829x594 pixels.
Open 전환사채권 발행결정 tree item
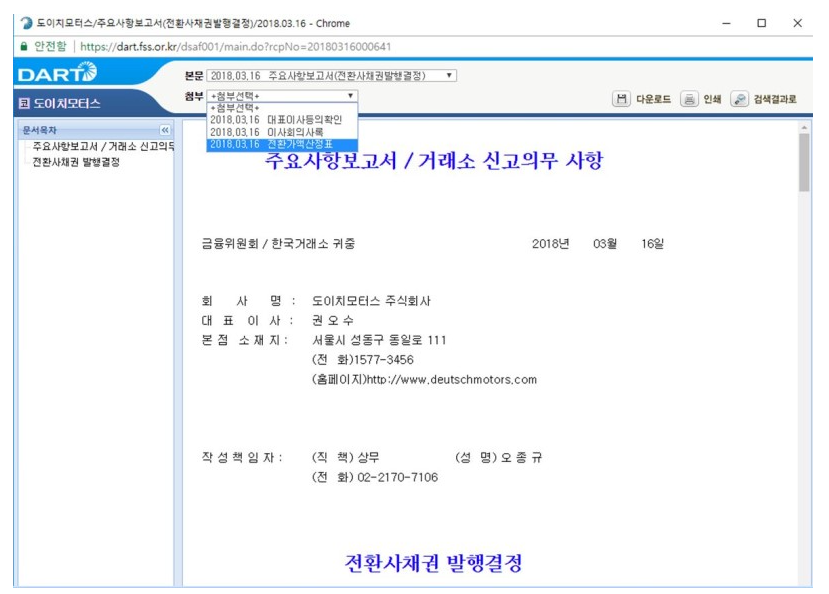click(76, 162)
